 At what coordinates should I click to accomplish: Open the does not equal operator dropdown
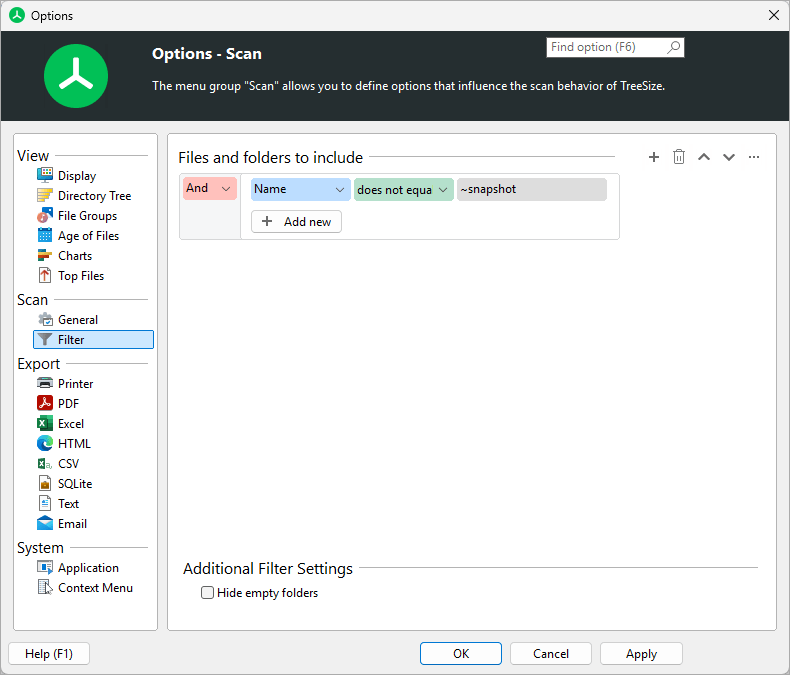tap(404, 189)
